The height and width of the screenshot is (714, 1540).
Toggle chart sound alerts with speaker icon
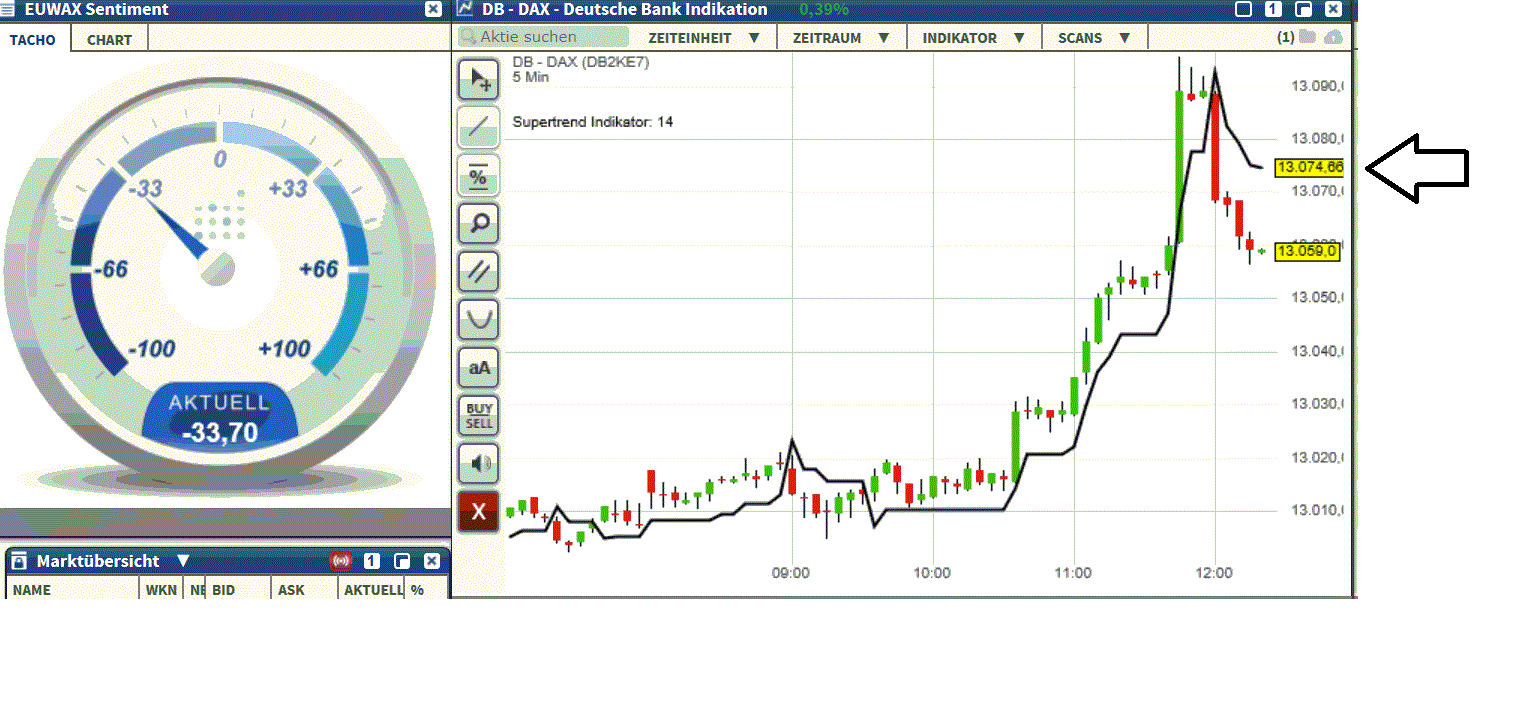pos(478,463)
